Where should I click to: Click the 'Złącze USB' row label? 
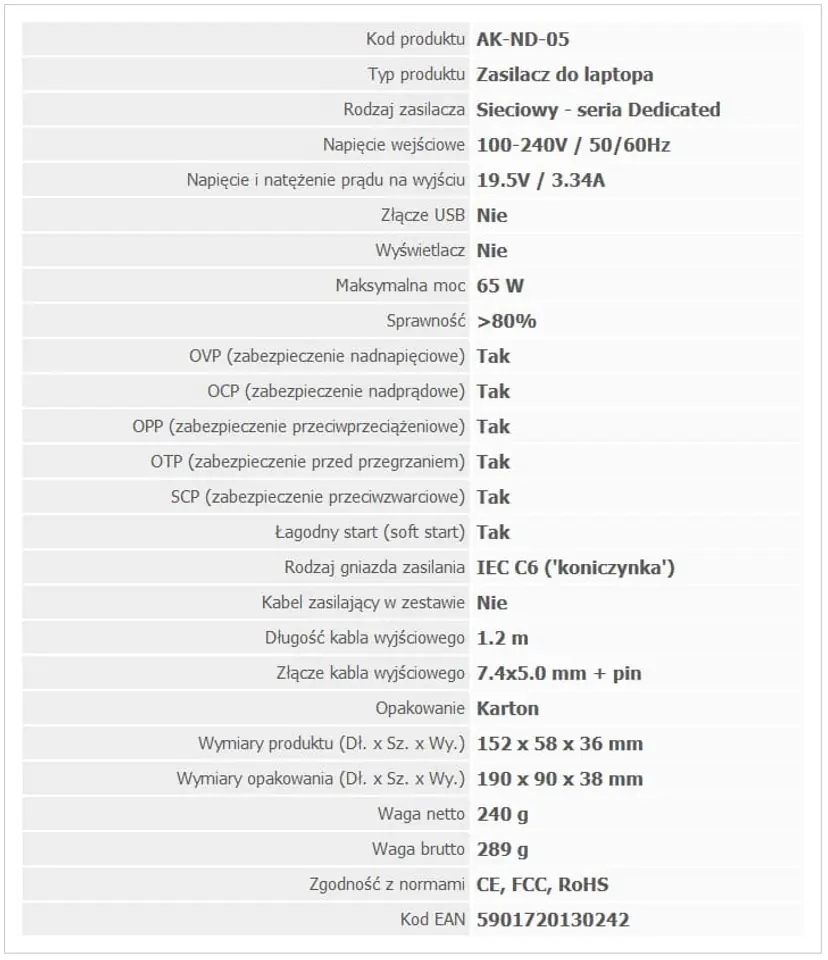(423, 216)
